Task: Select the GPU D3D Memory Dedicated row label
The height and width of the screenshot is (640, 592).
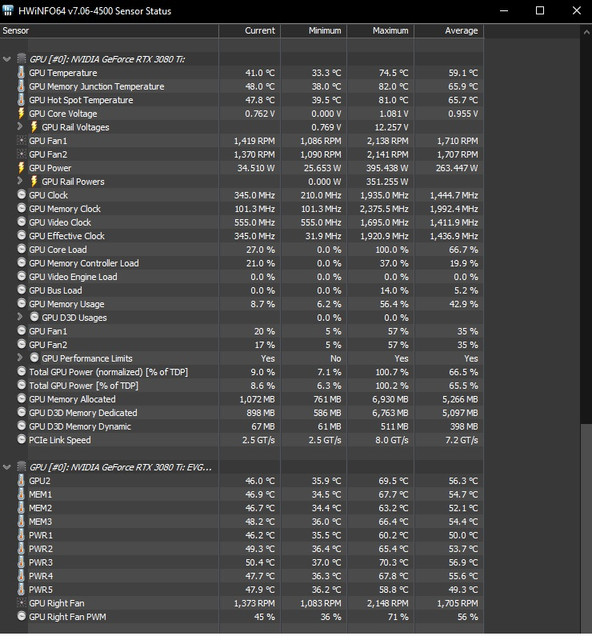Action: [x=83, y=413]
